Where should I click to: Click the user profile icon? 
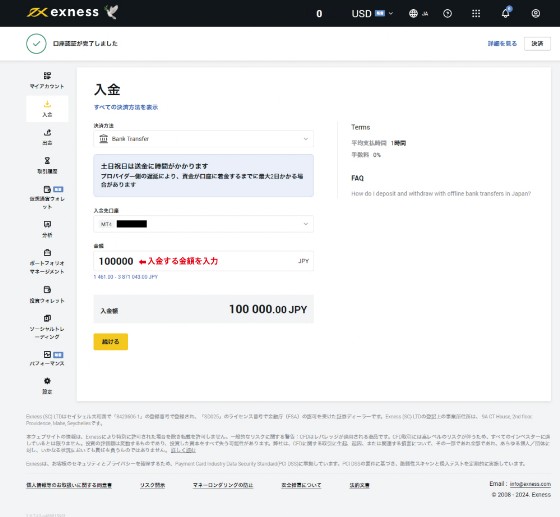(x=535, y=14)
